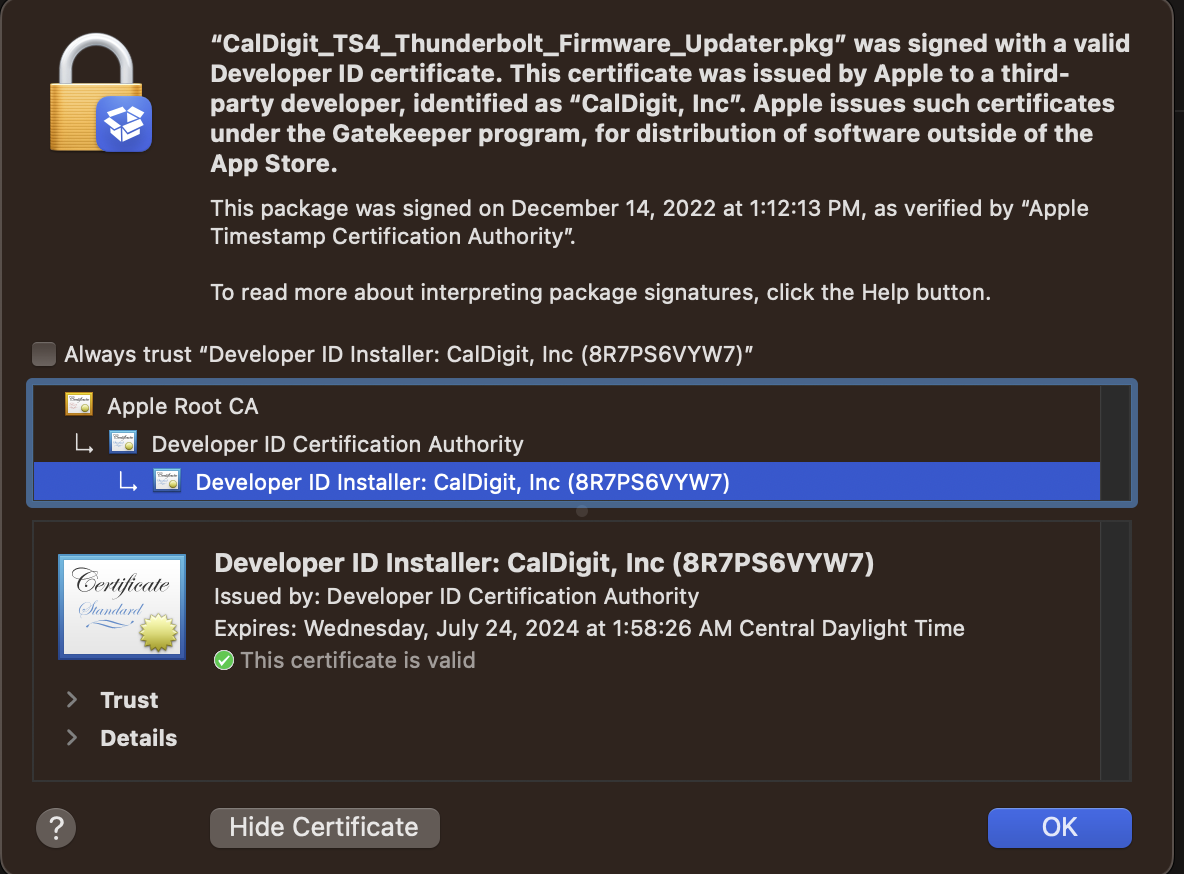Click the Hide Certificate button

click(x=324, y=827)
